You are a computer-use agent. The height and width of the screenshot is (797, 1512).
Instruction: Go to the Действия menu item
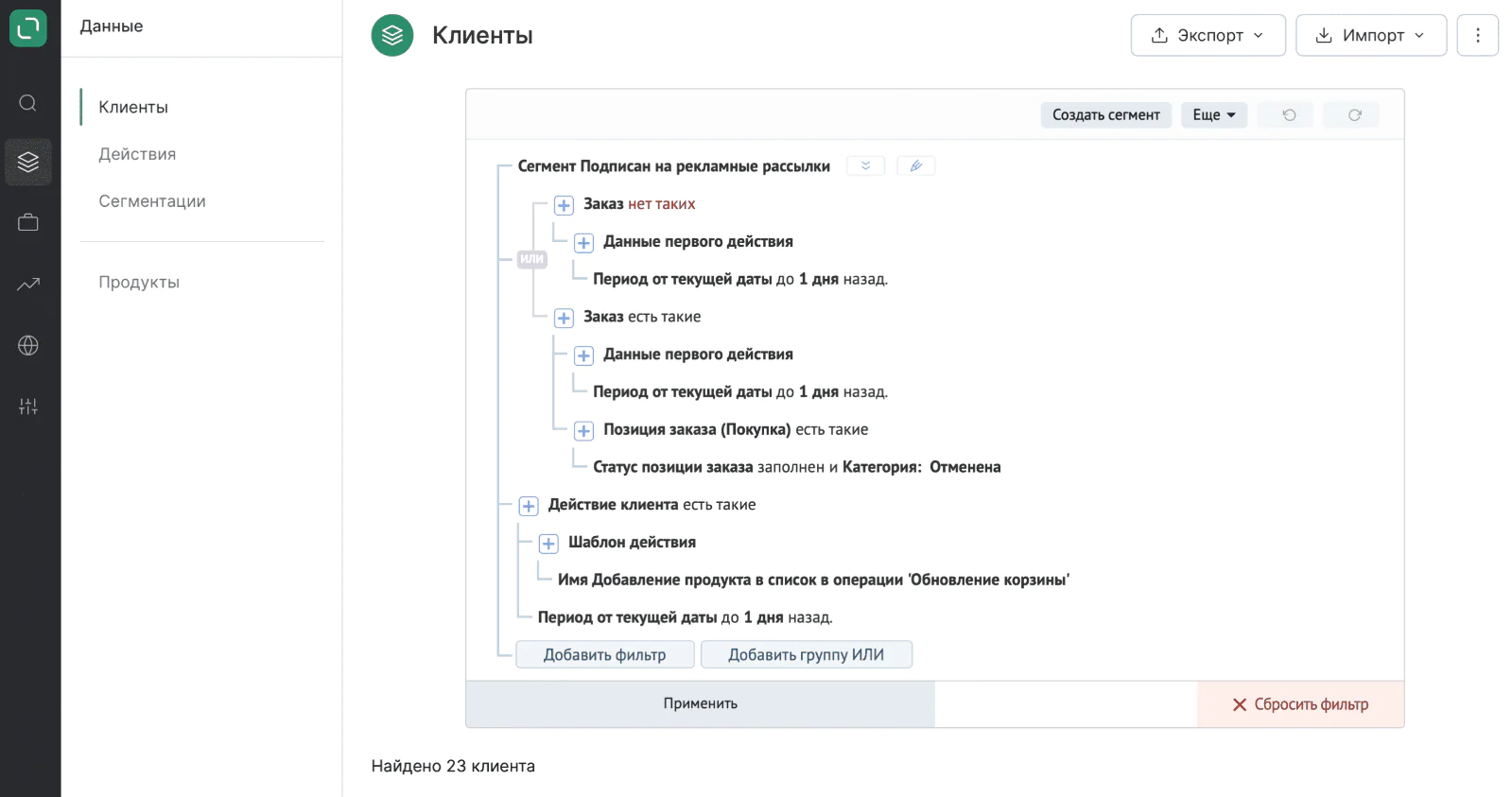point(137,154)
